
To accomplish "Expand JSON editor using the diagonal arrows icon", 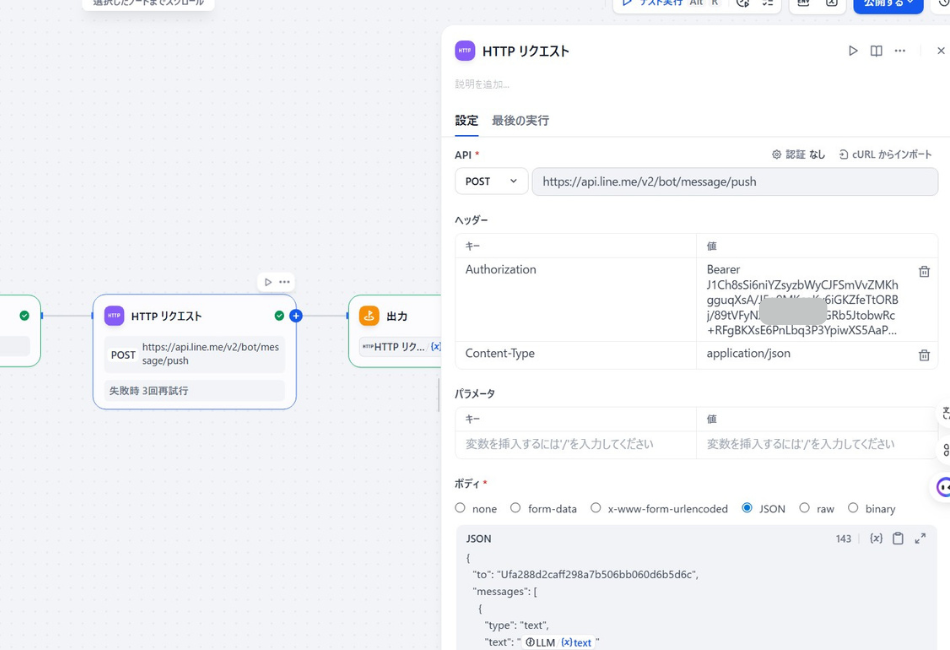I will (919, 538).
